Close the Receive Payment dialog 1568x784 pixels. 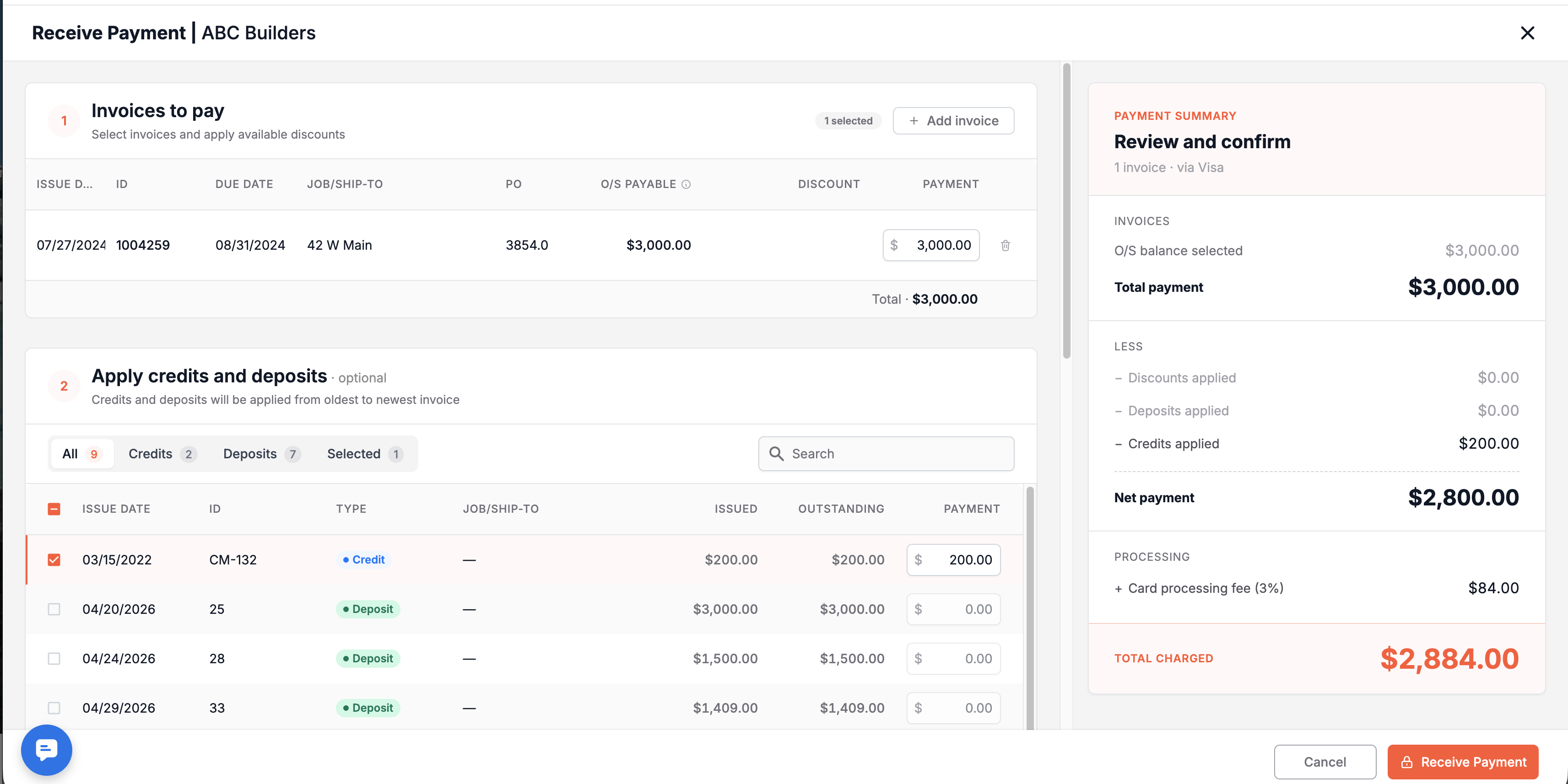click(1527, 33)
